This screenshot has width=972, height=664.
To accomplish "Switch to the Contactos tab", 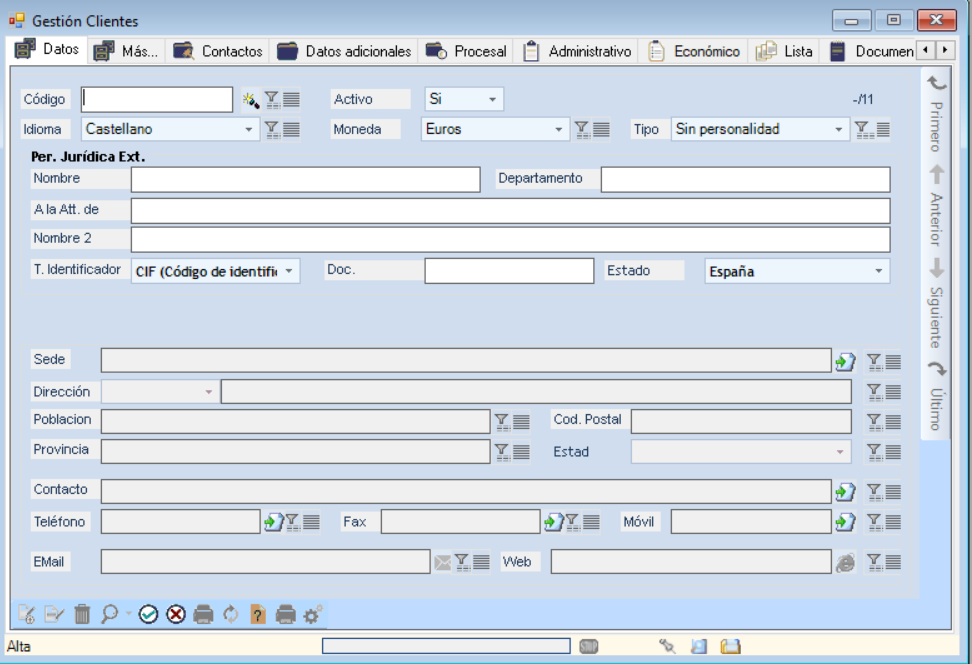I will pyautogui.click(x=219, y=51).
